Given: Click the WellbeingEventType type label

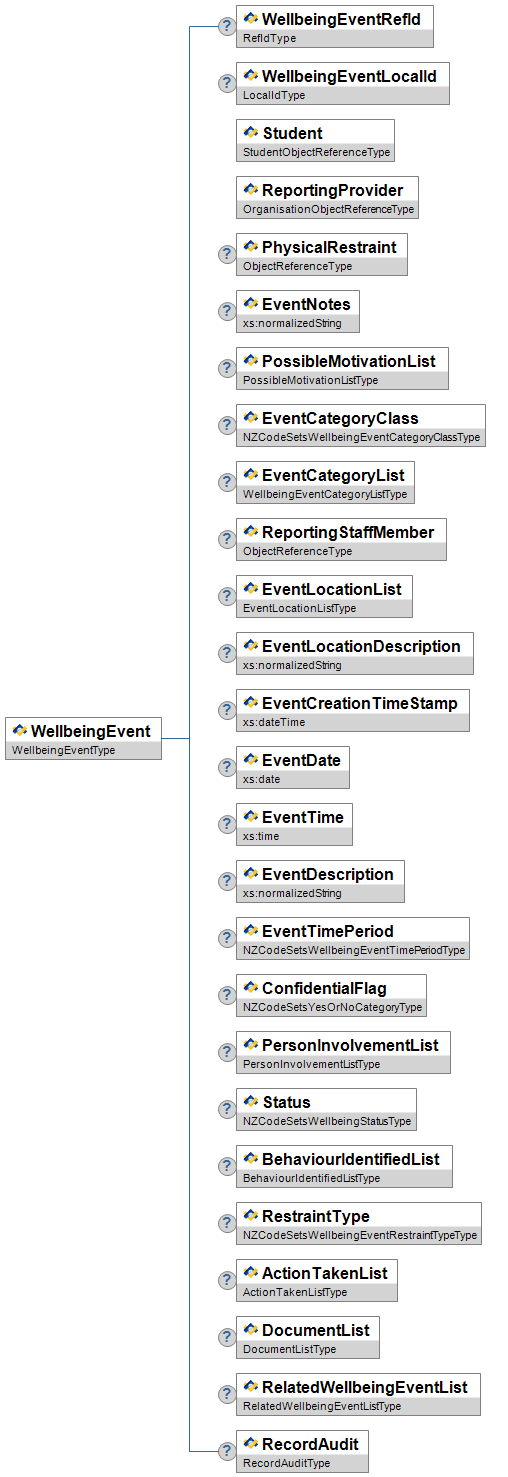Looking at the screenshot, I should [x=63, y=750].
